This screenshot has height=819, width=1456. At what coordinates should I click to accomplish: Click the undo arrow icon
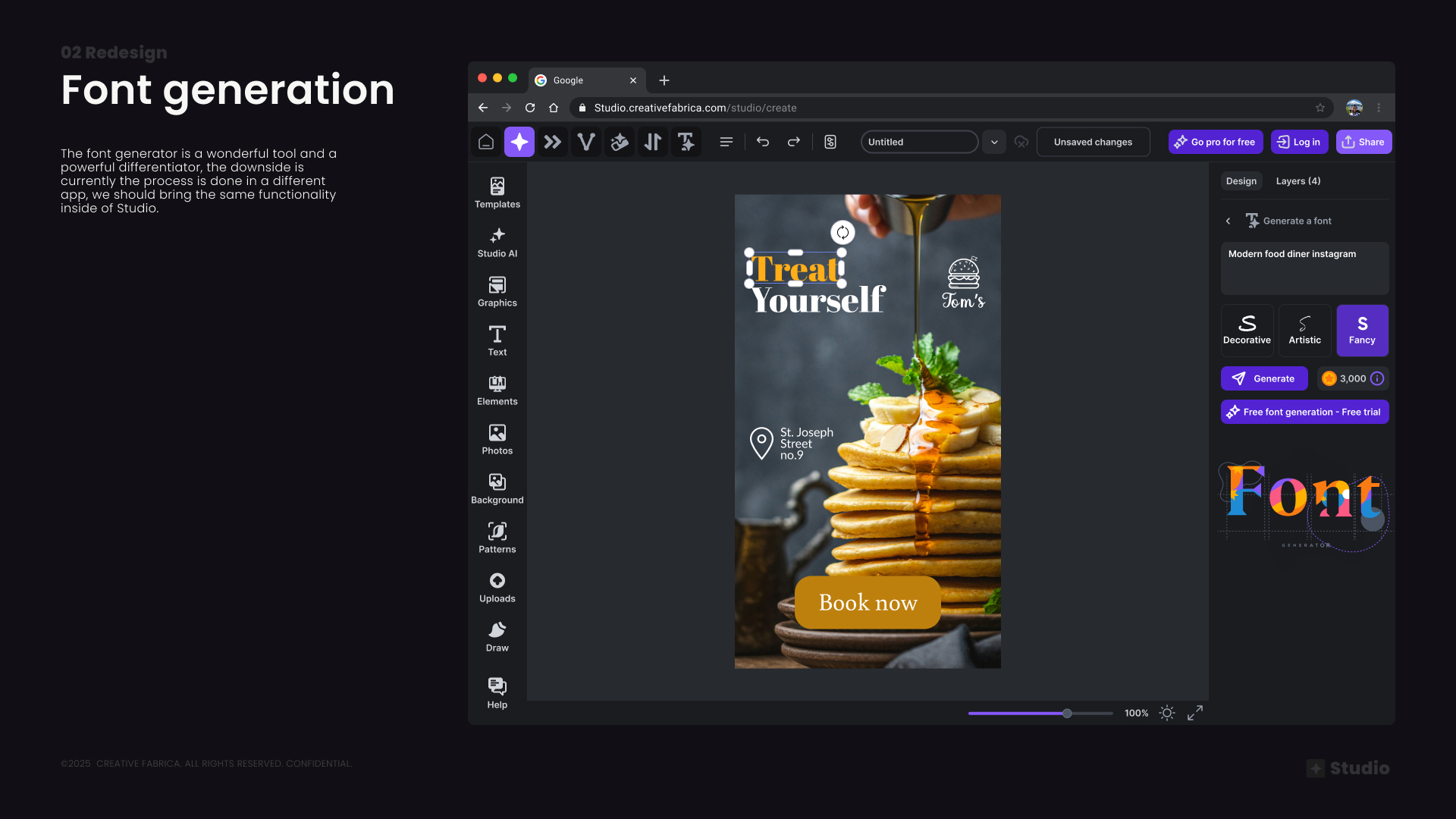(763, 142)
